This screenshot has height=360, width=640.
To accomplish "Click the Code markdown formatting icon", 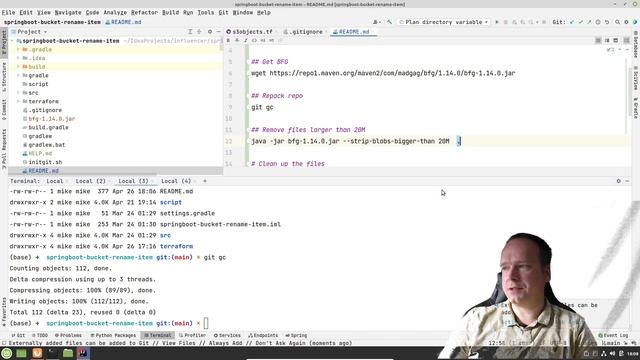I will pos(254,40).
